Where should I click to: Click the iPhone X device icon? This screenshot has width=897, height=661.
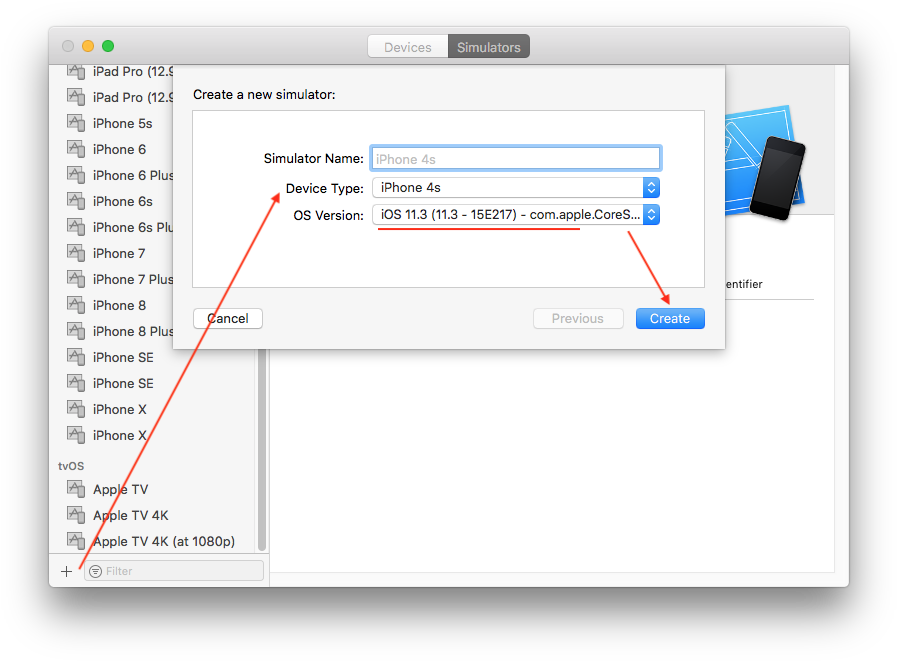click(x=77, y=409)
